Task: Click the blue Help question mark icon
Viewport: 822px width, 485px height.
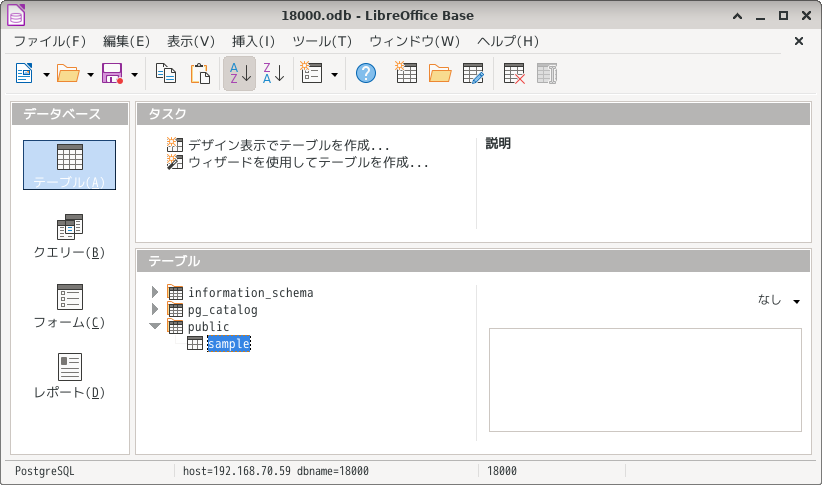Action: [x=365, y=73]
